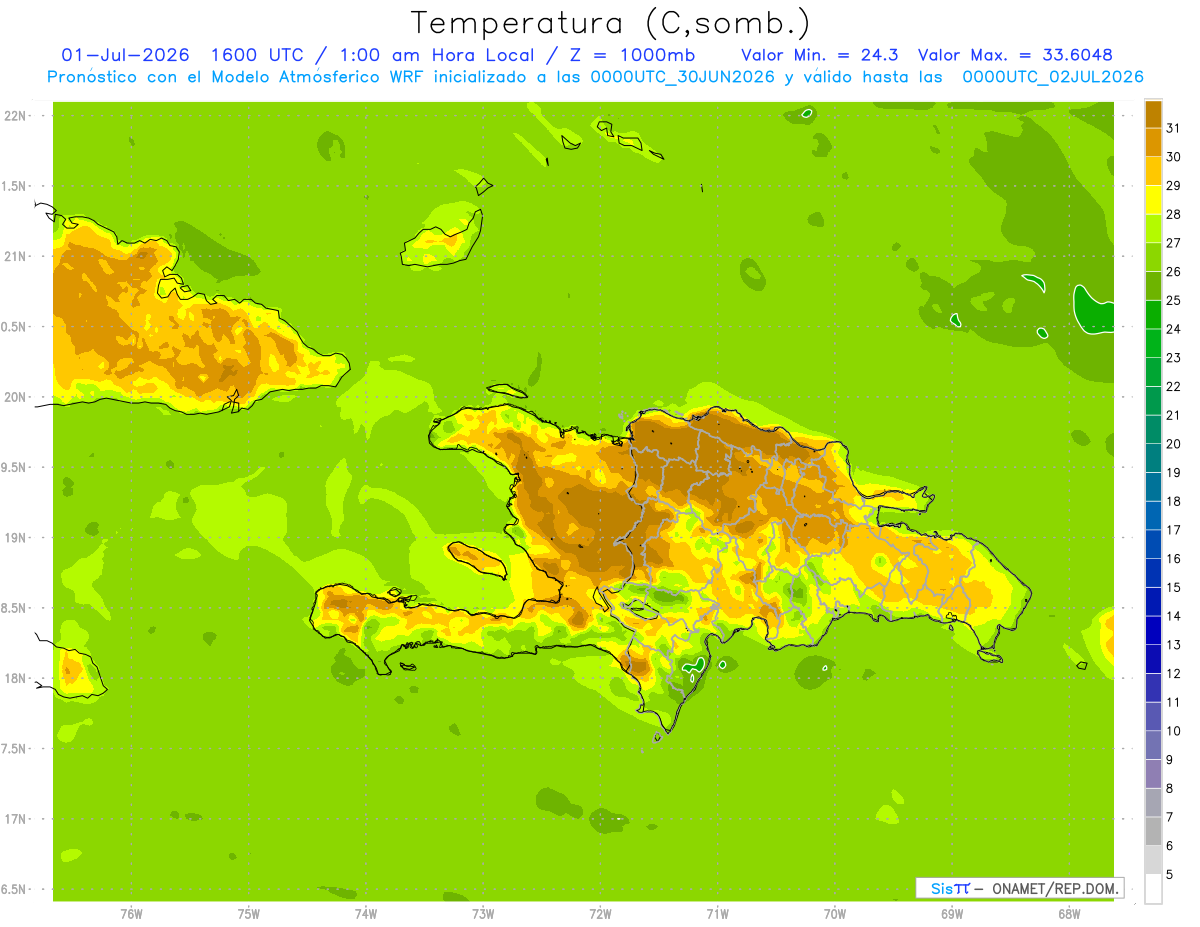
Task: Click the "22N" latitude axis label
Action: pyautogui.click(x=14, y=116)
